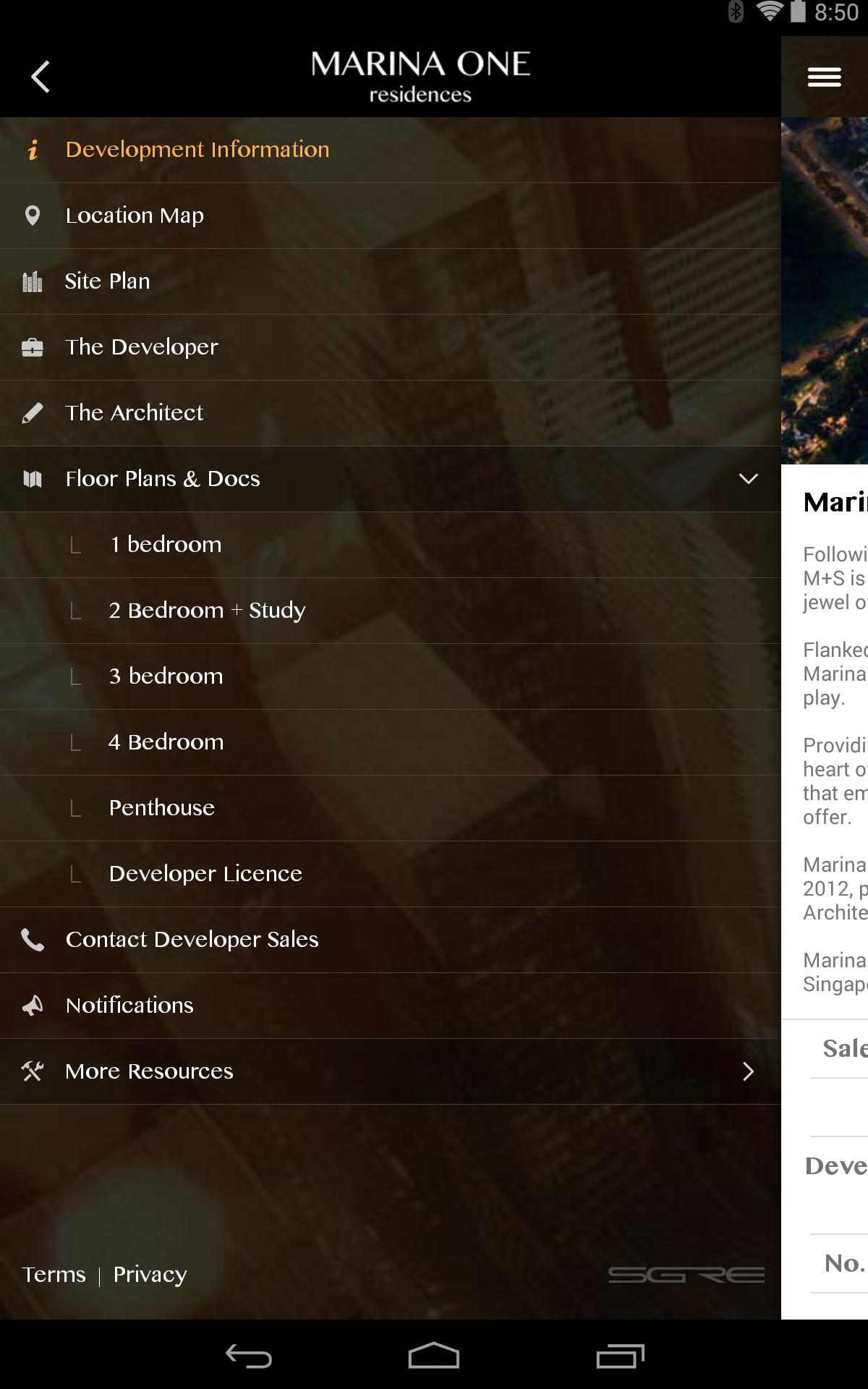Tap the info icon beside Development Information

(33, 150)
